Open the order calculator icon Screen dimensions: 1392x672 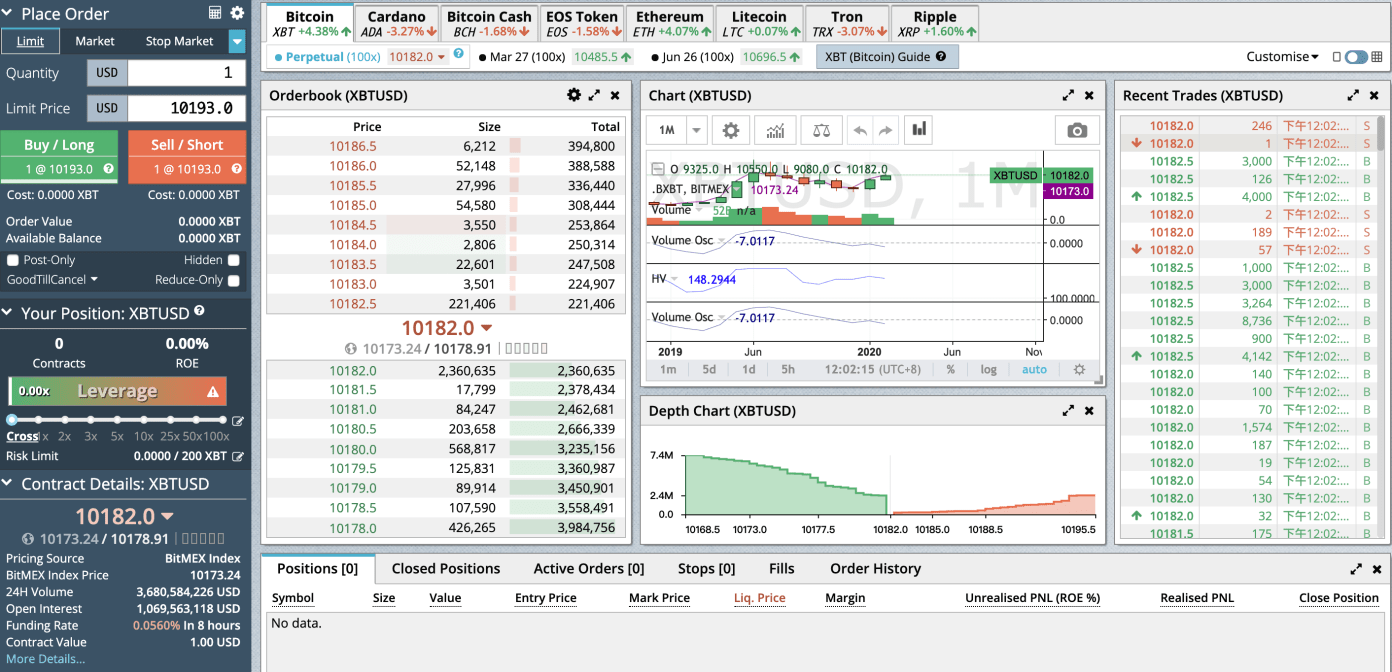[215, 13]
